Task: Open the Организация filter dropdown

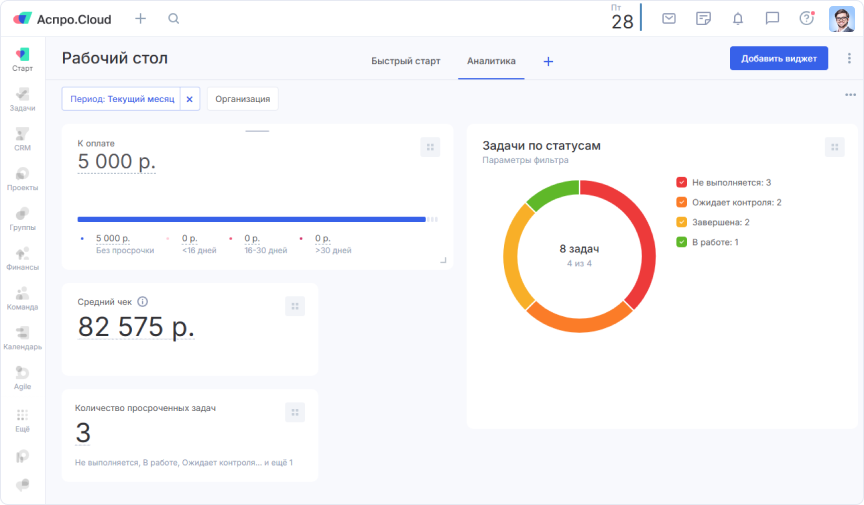Action: (242, 99)
